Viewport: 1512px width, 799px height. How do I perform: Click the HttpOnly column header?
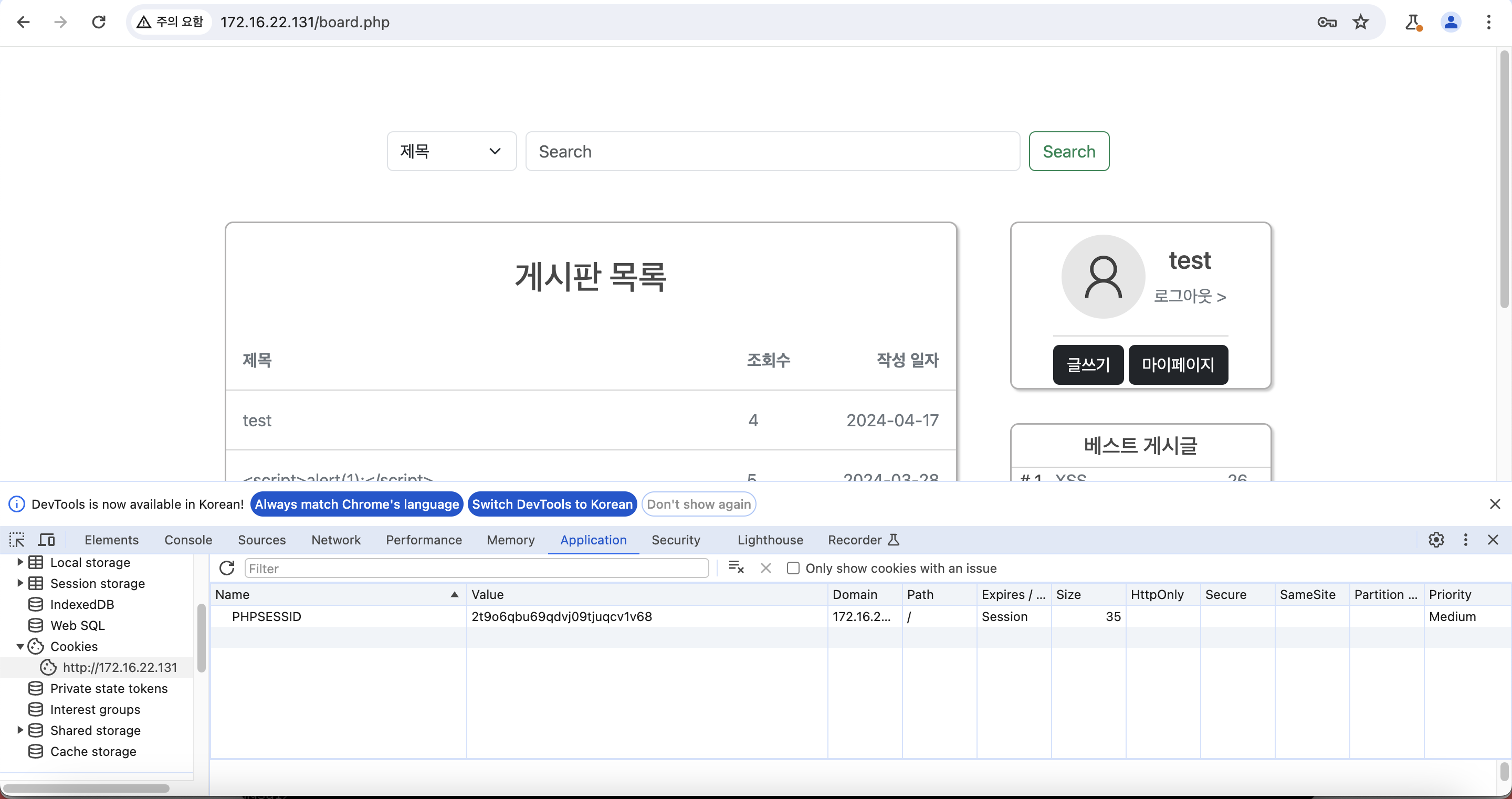tap(1163, 594)
